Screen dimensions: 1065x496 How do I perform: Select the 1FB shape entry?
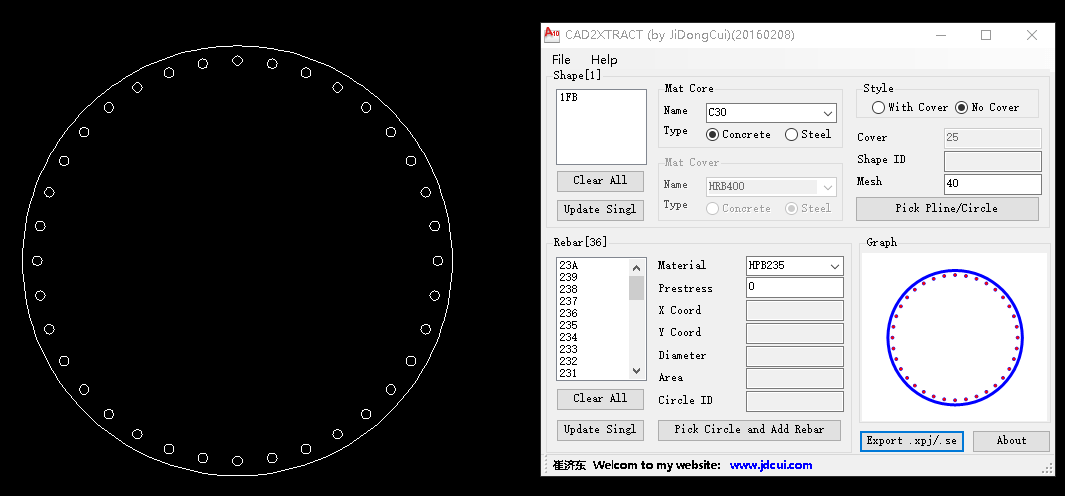pos(569,98)
